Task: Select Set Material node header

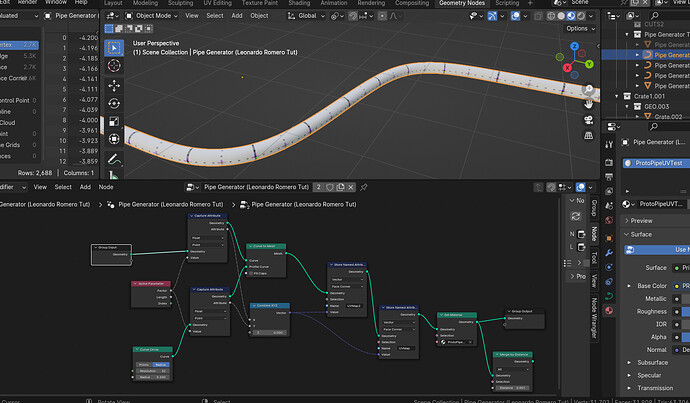Action: click(457, 315)
